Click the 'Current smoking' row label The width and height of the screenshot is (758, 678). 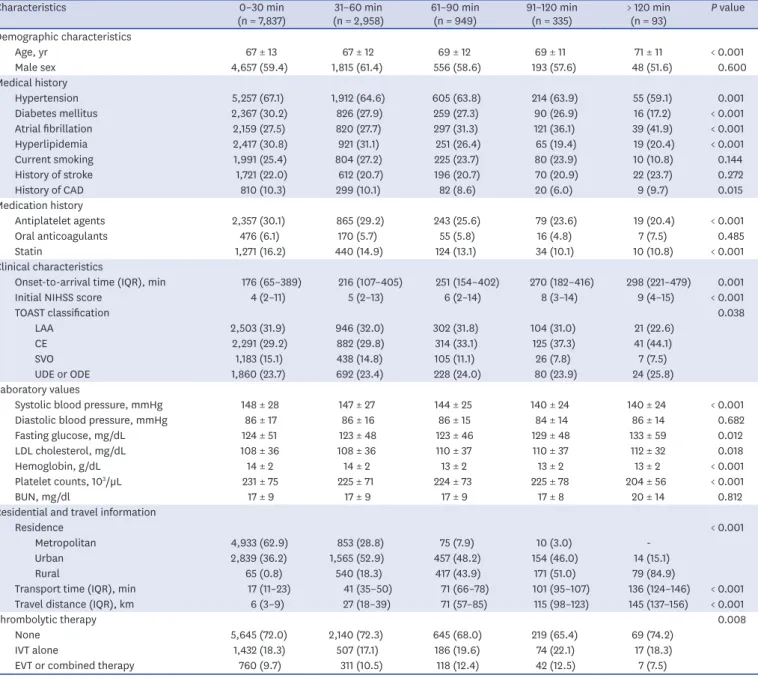click(54, 159)
